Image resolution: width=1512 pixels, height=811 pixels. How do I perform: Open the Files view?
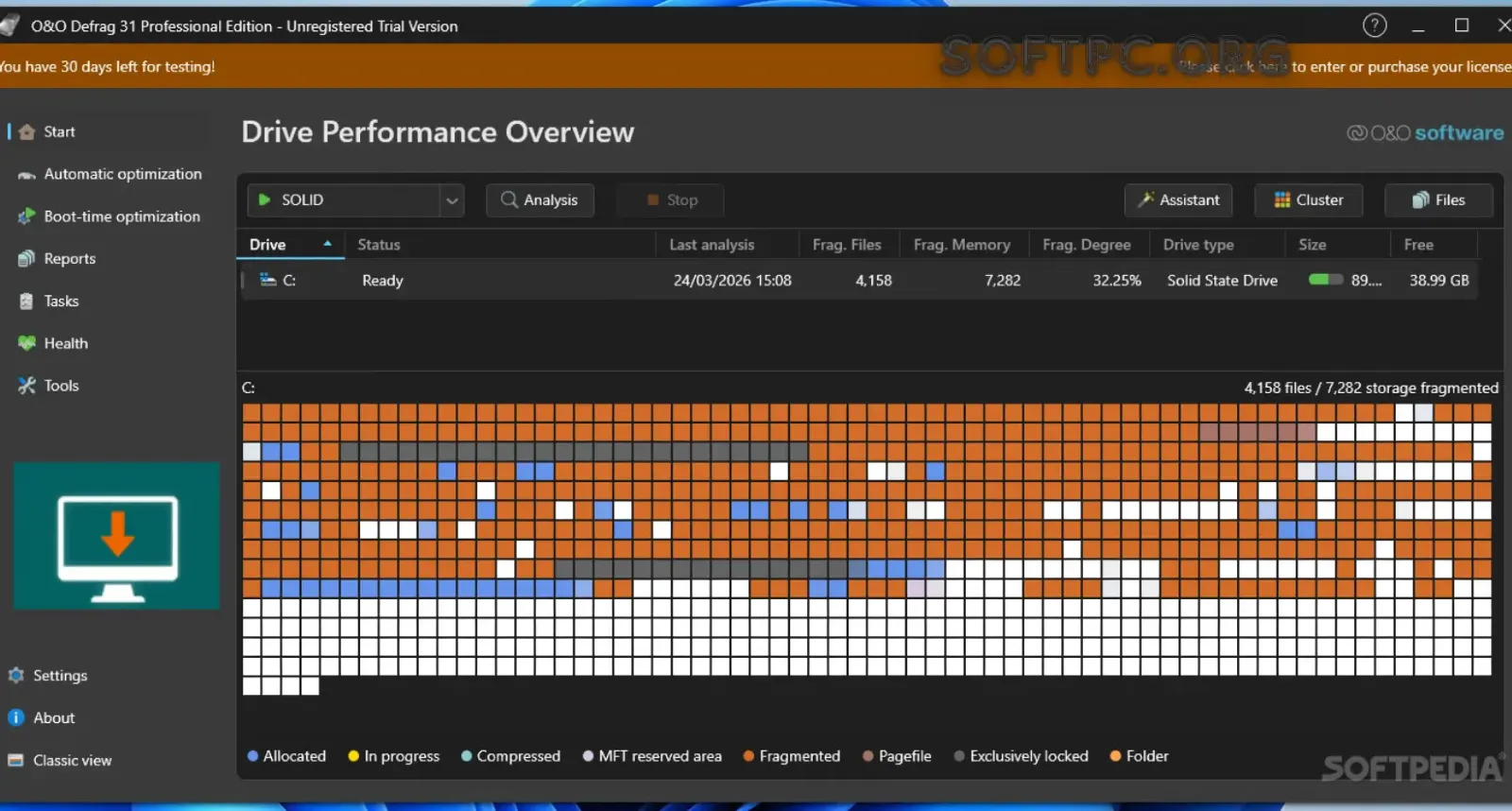click(1439, 200)
